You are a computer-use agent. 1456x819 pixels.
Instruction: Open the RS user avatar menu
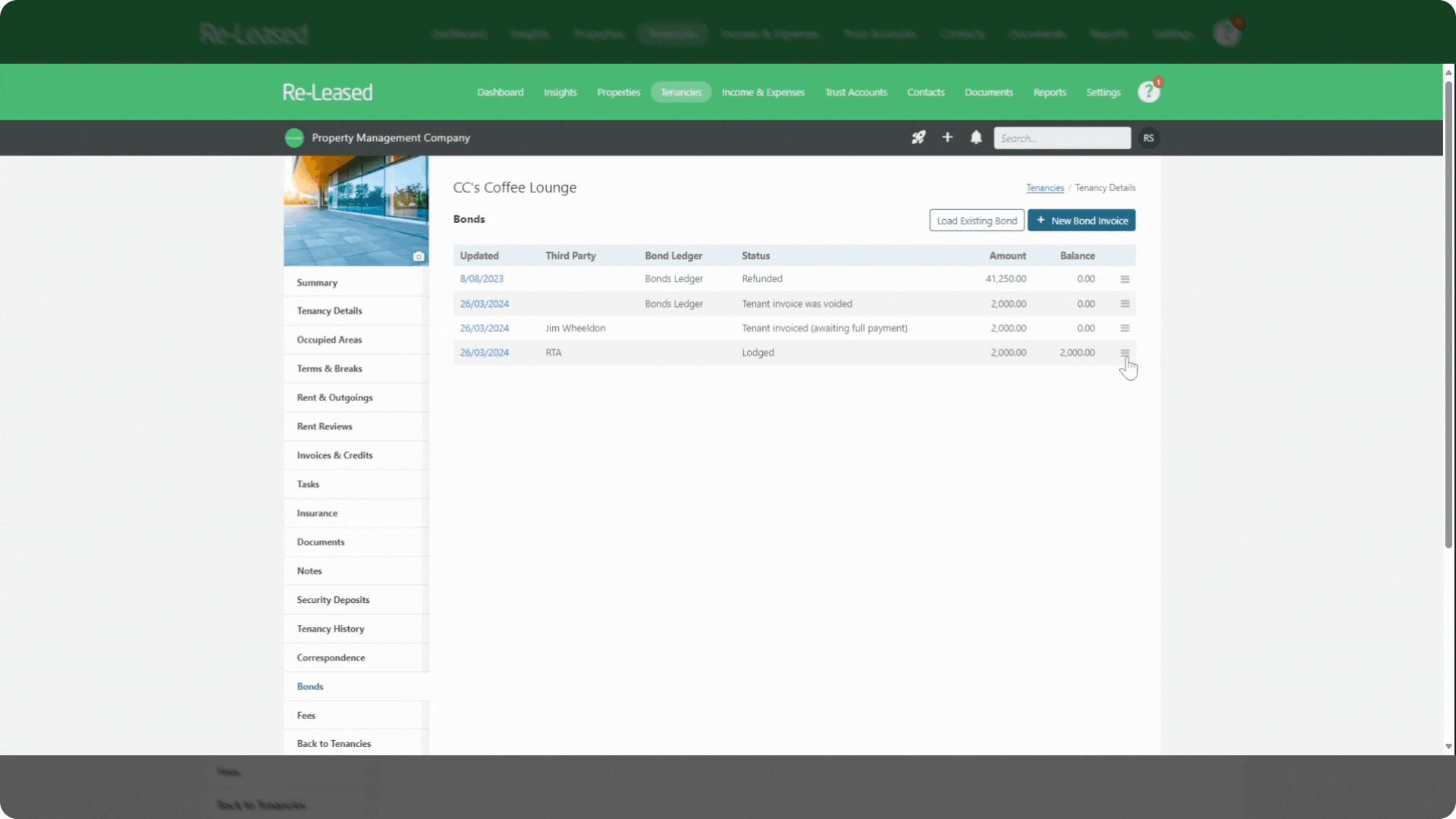1149,138
